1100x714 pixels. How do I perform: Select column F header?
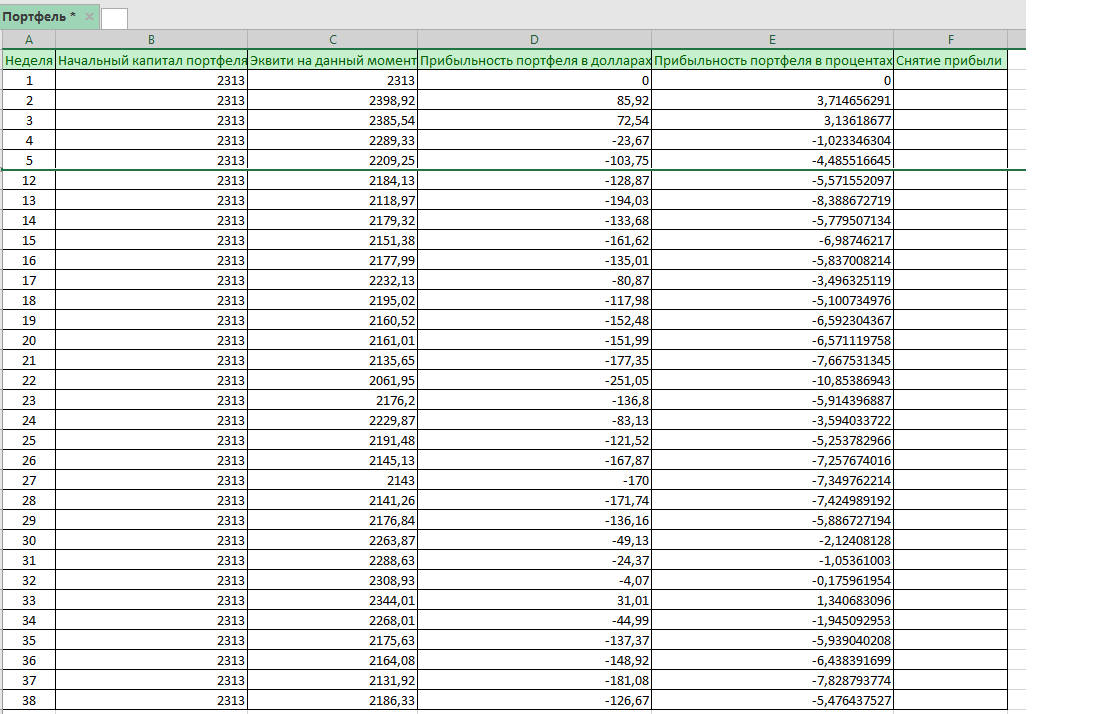pyautogui.click(x=950, y=40)
